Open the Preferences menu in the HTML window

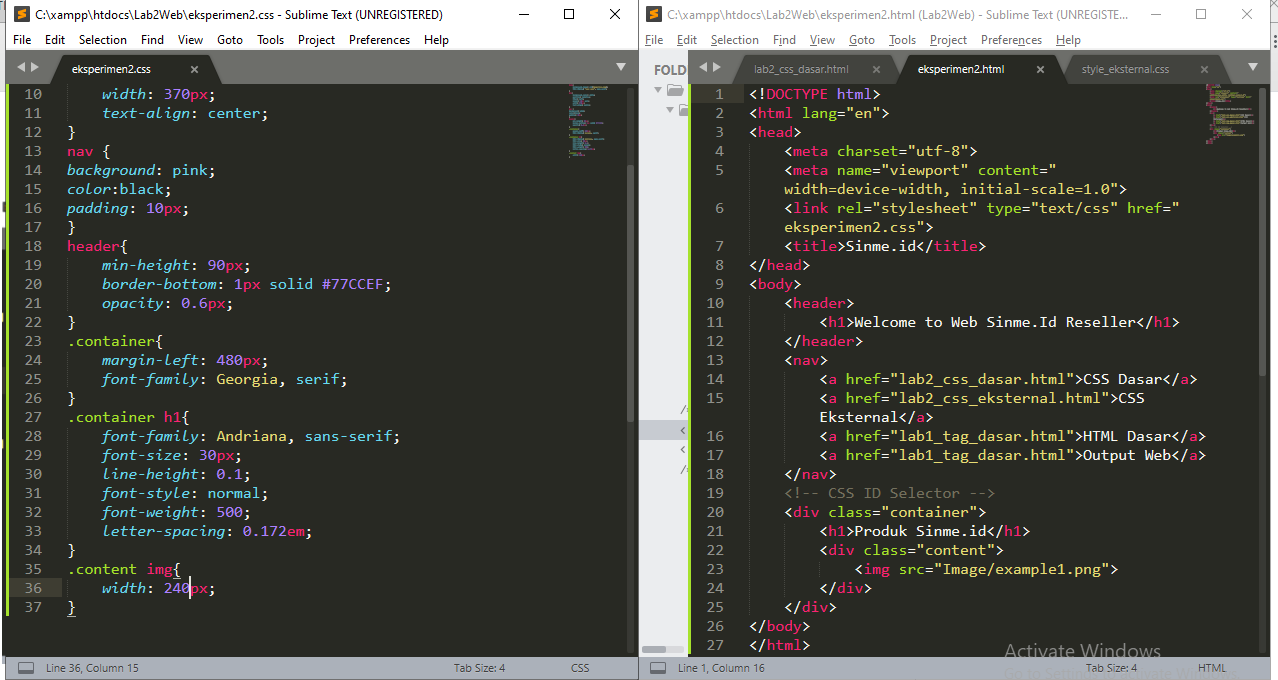pos(1011,40)
